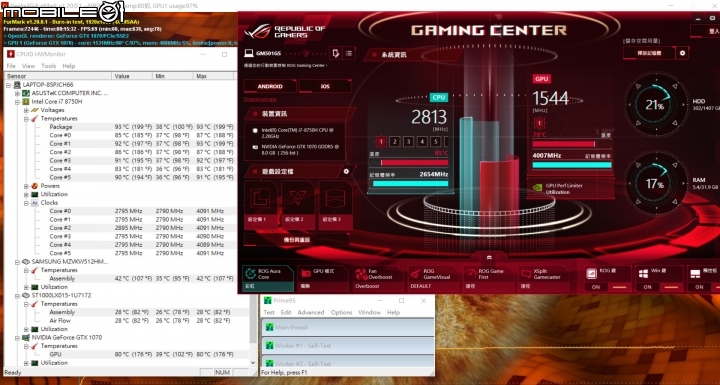Viewport: 720px width, 385px height.
Task: Sort by the Value column header
Action: tap(132, 76)
